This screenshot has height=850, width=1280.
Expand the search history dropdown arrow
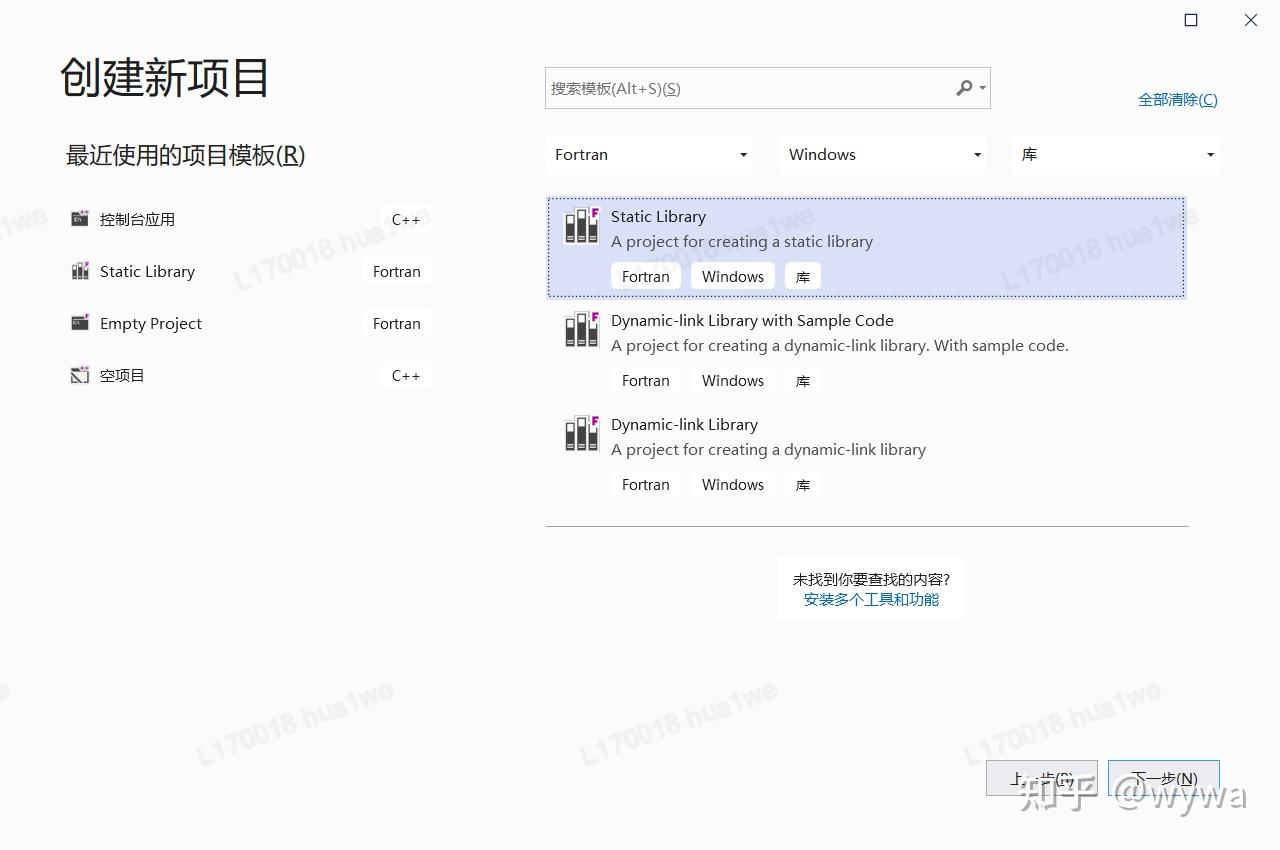point(980,88)
